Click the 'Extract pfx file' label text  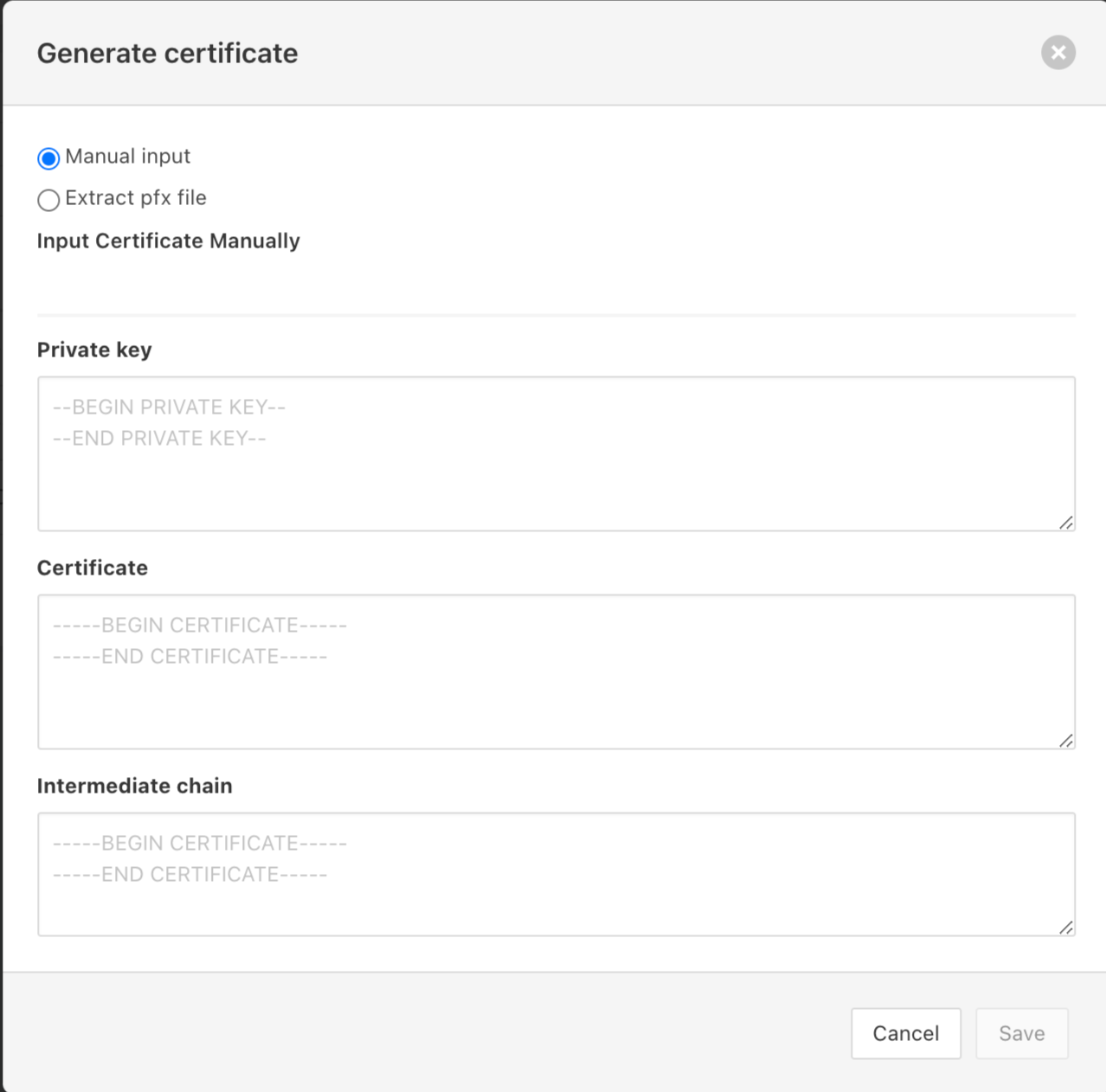(136, 198)
